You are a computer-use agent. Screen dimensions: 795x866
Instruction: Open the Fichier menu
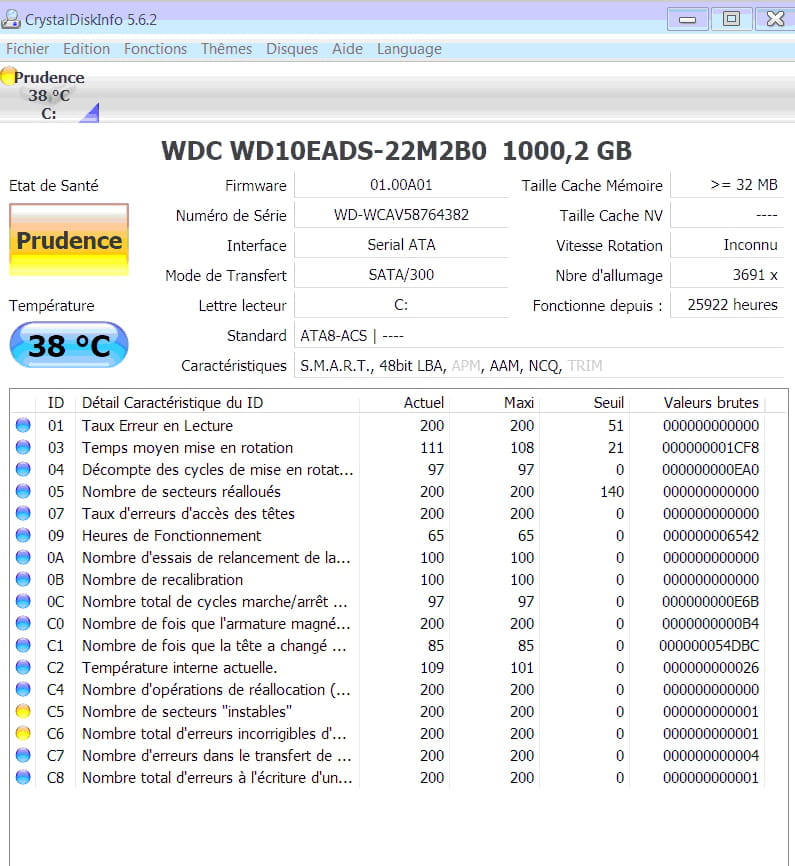27,49
